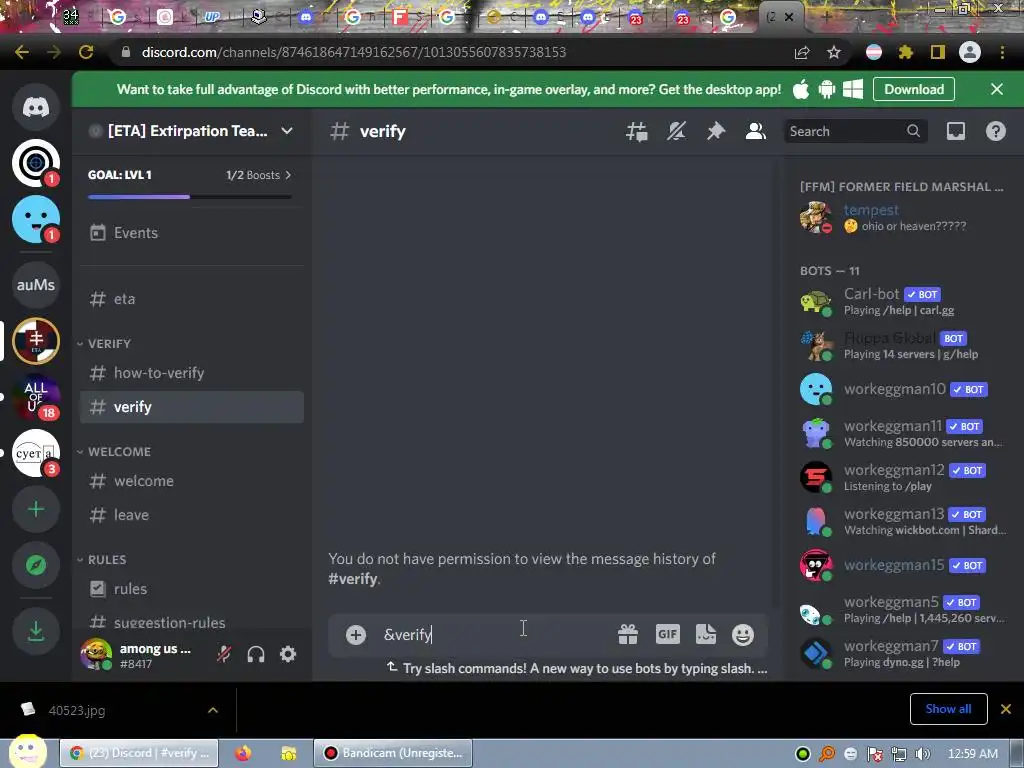Open the 1/2 Boosts progress details
1024x768 pixels.
click(259, 175)
